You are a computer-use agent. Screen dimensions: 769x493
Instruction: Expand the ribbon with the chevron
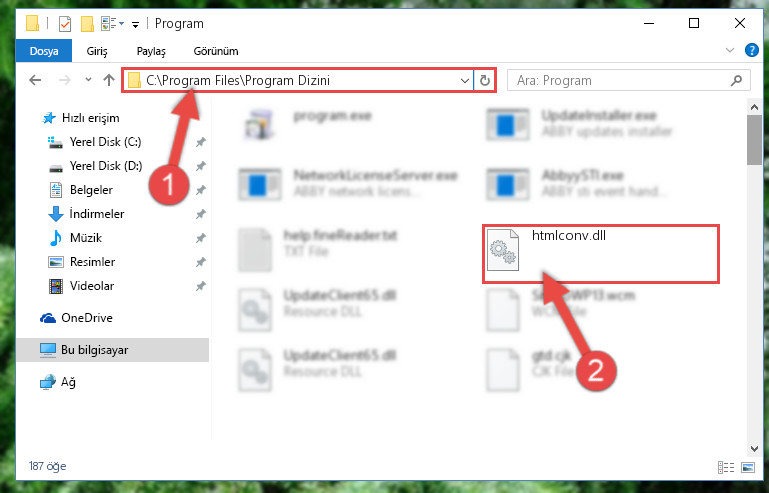pyautogui.click(x=730, y=50)
